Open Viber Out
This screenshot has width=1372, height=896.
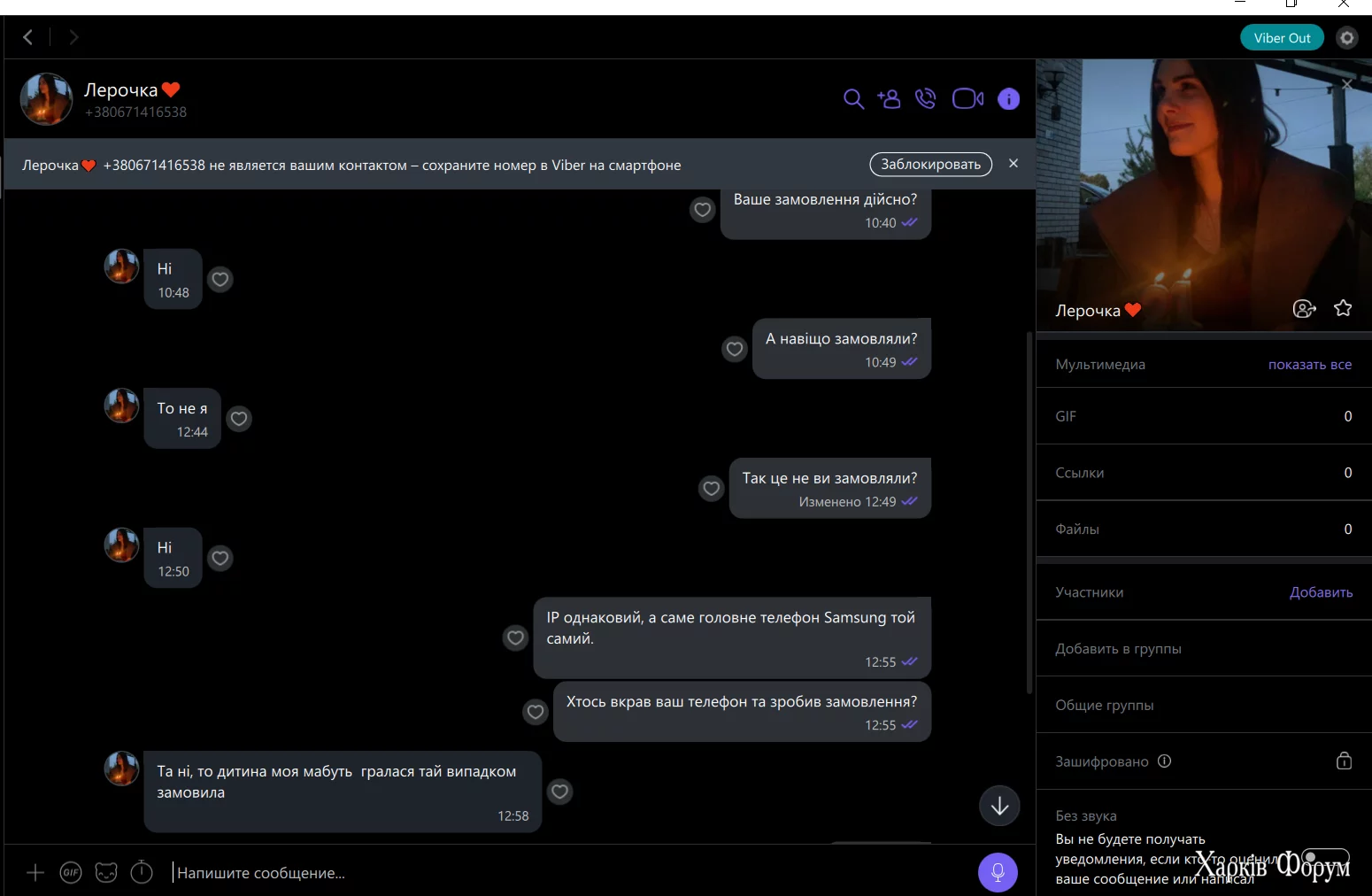1282,38
